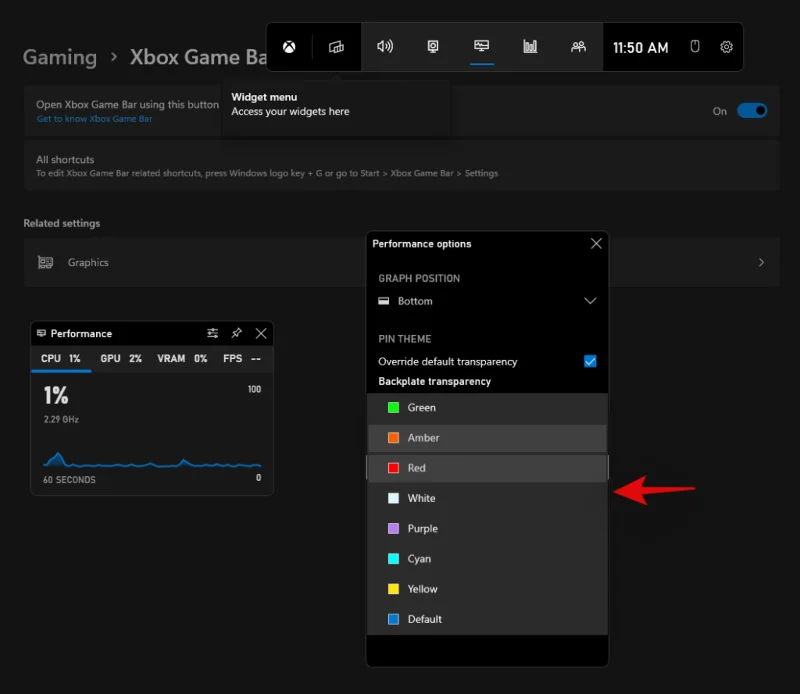800x694 pixels.
Task: Click the Yellow color swatch
Action: point(393,589)
